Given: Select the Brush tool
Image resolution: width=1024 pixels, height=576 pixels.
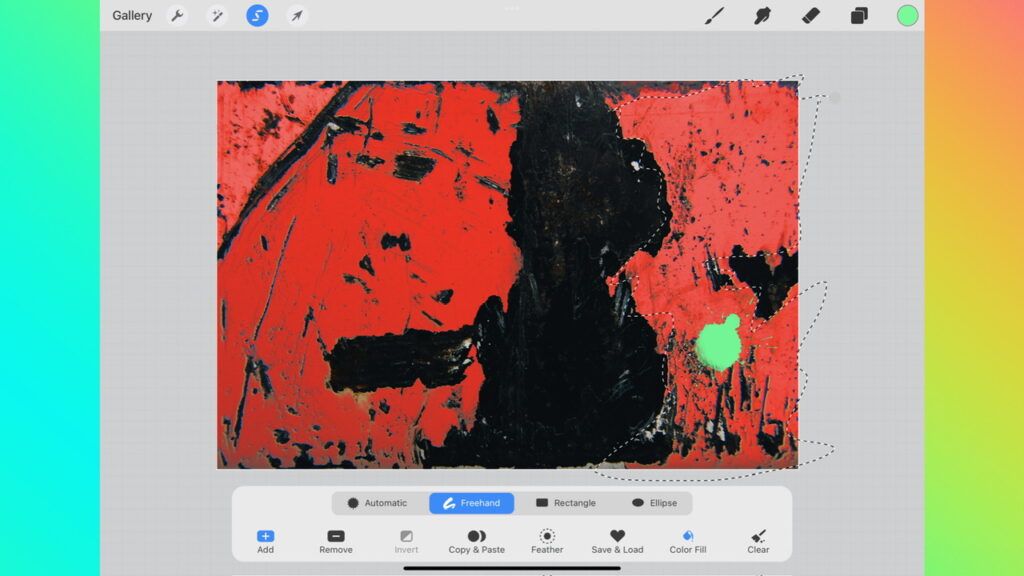Looking at the screenshot, I should click(714, 15).
